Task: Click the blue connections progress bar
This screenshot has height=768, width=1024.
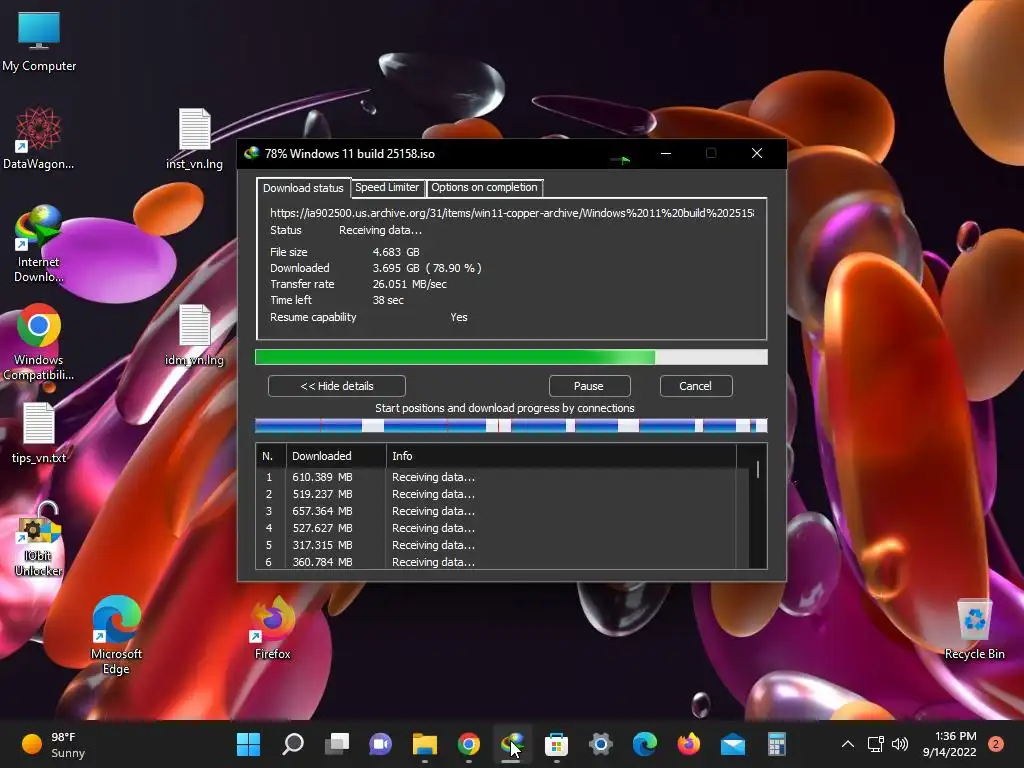Action: 511,426
